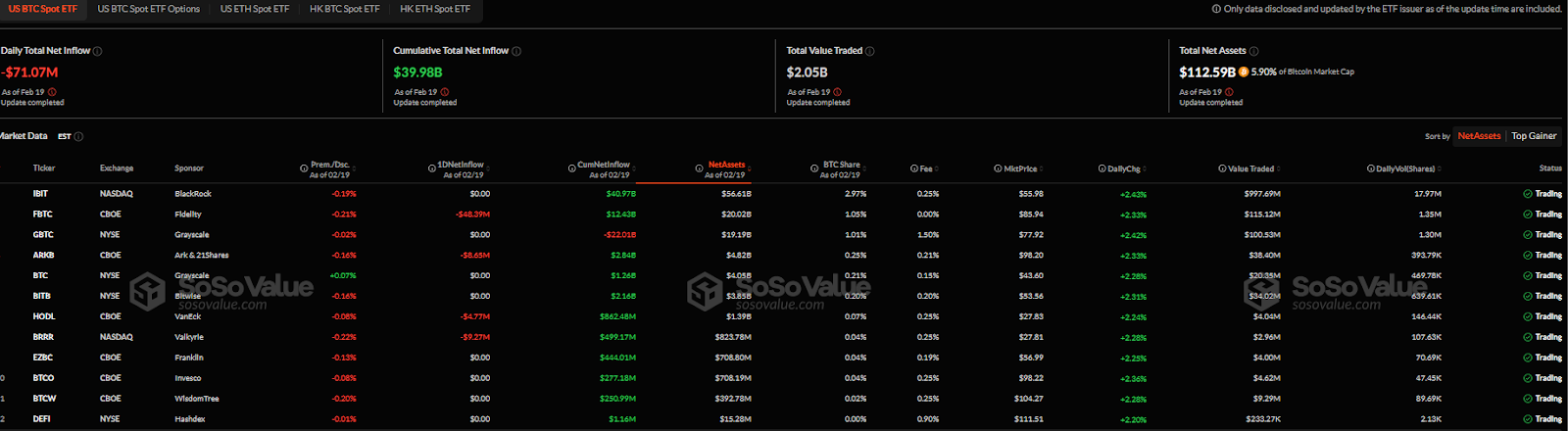Click BlackRock in the Sponsor column

(193, 194)
